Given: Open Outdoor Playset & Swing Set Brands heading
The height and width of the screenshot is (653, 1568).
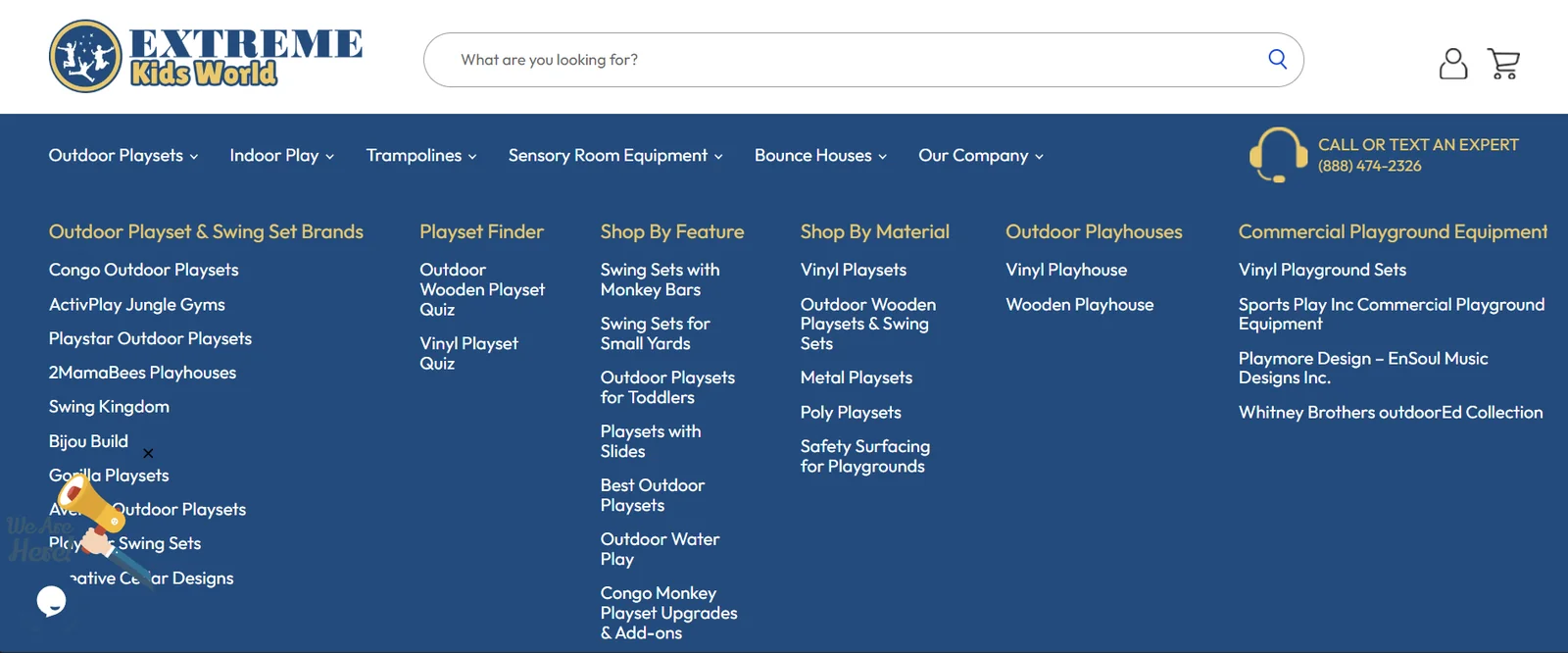Looking at the screenshot, I should 206,231.
